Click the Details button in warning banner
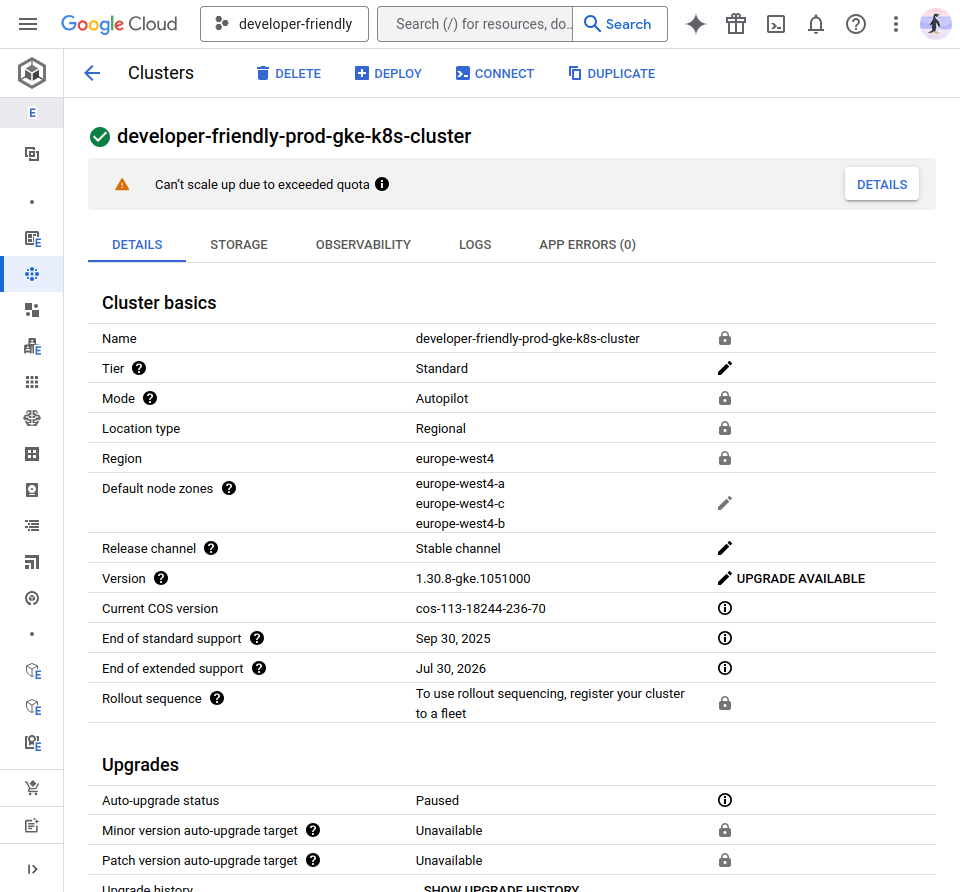This screenshot has height=892, width=960. tap(881, 184)
